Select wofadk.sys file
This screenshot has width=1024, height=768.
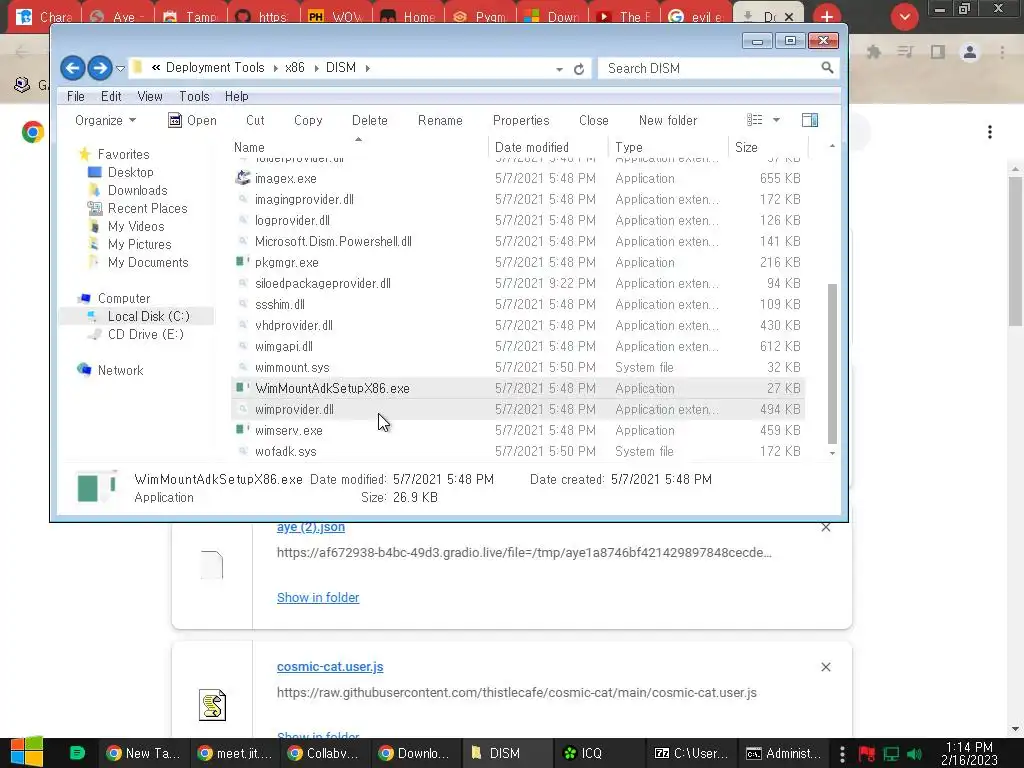(285, 451)
